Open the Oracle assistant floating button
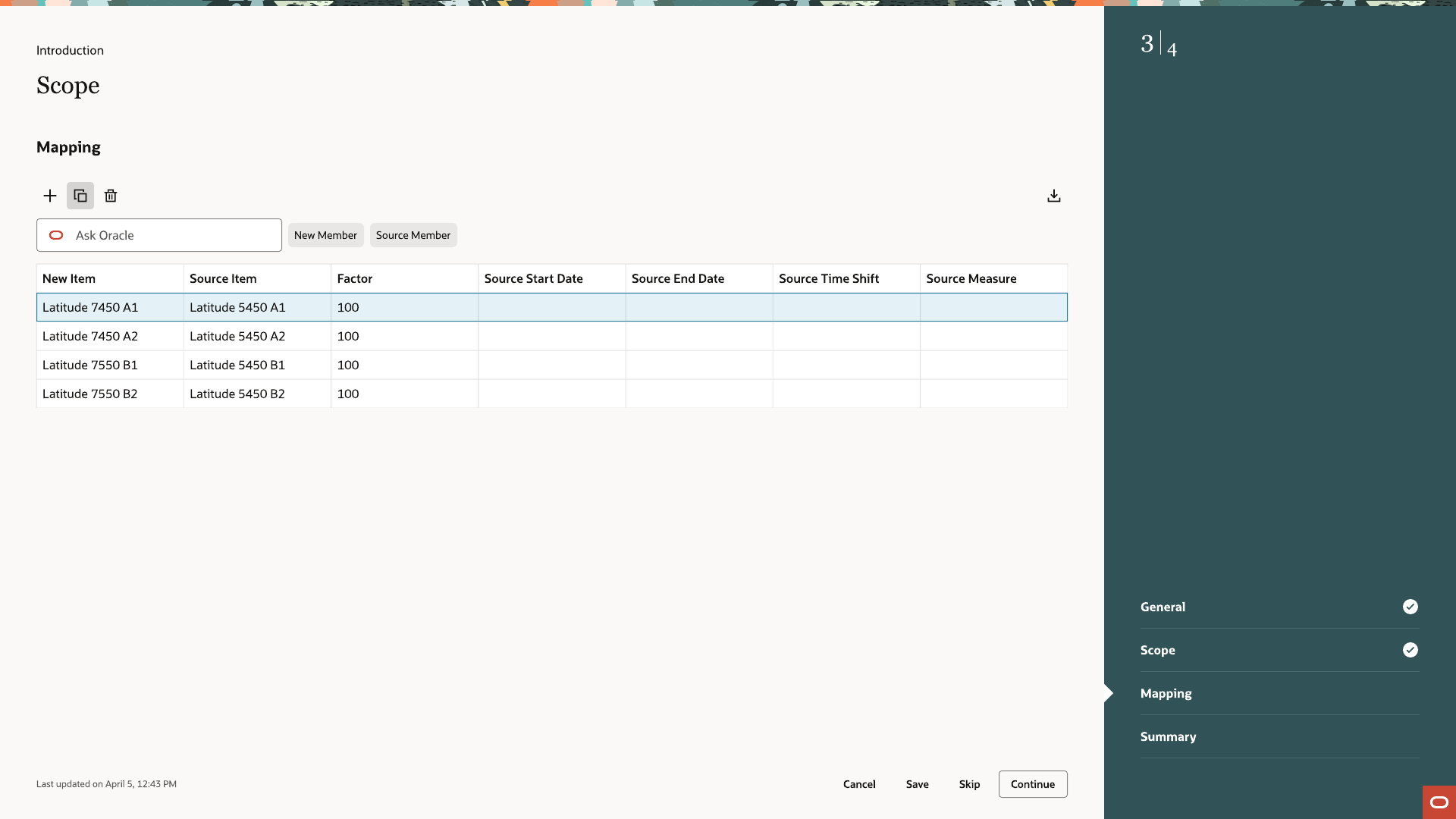Image resolution: width=1456 pixels, height=819 pixels. (1439, 802)
